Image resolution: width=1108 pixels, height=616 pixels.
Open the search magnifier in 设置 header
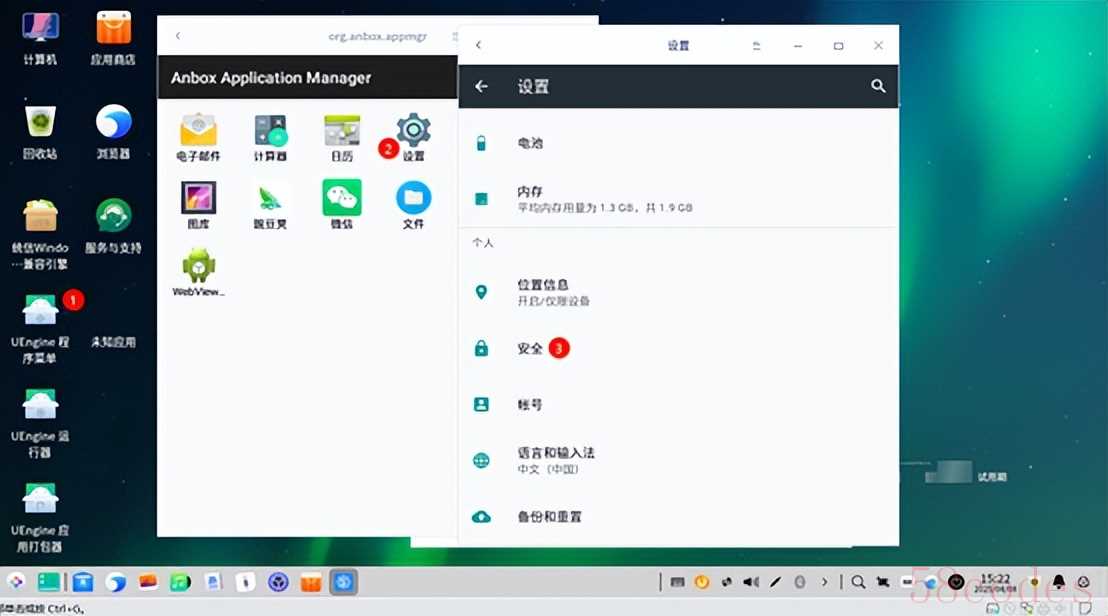click(x=878, y=86)
